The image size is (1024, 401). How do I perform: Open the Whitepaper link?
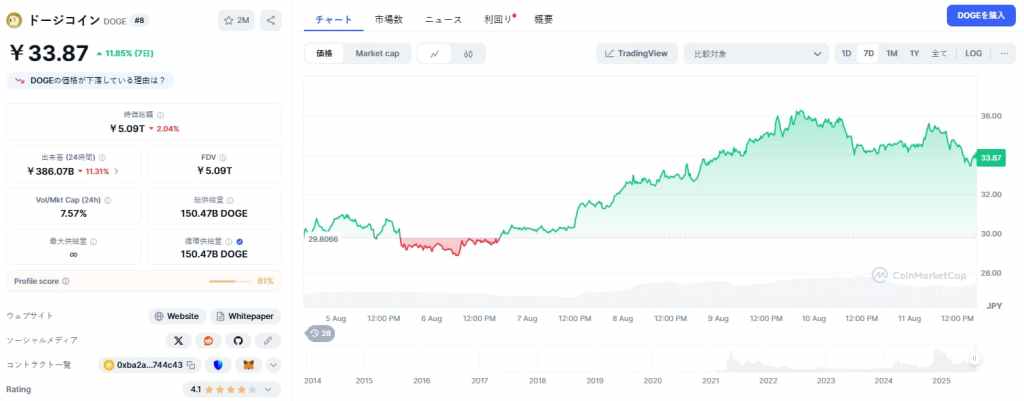245,316
